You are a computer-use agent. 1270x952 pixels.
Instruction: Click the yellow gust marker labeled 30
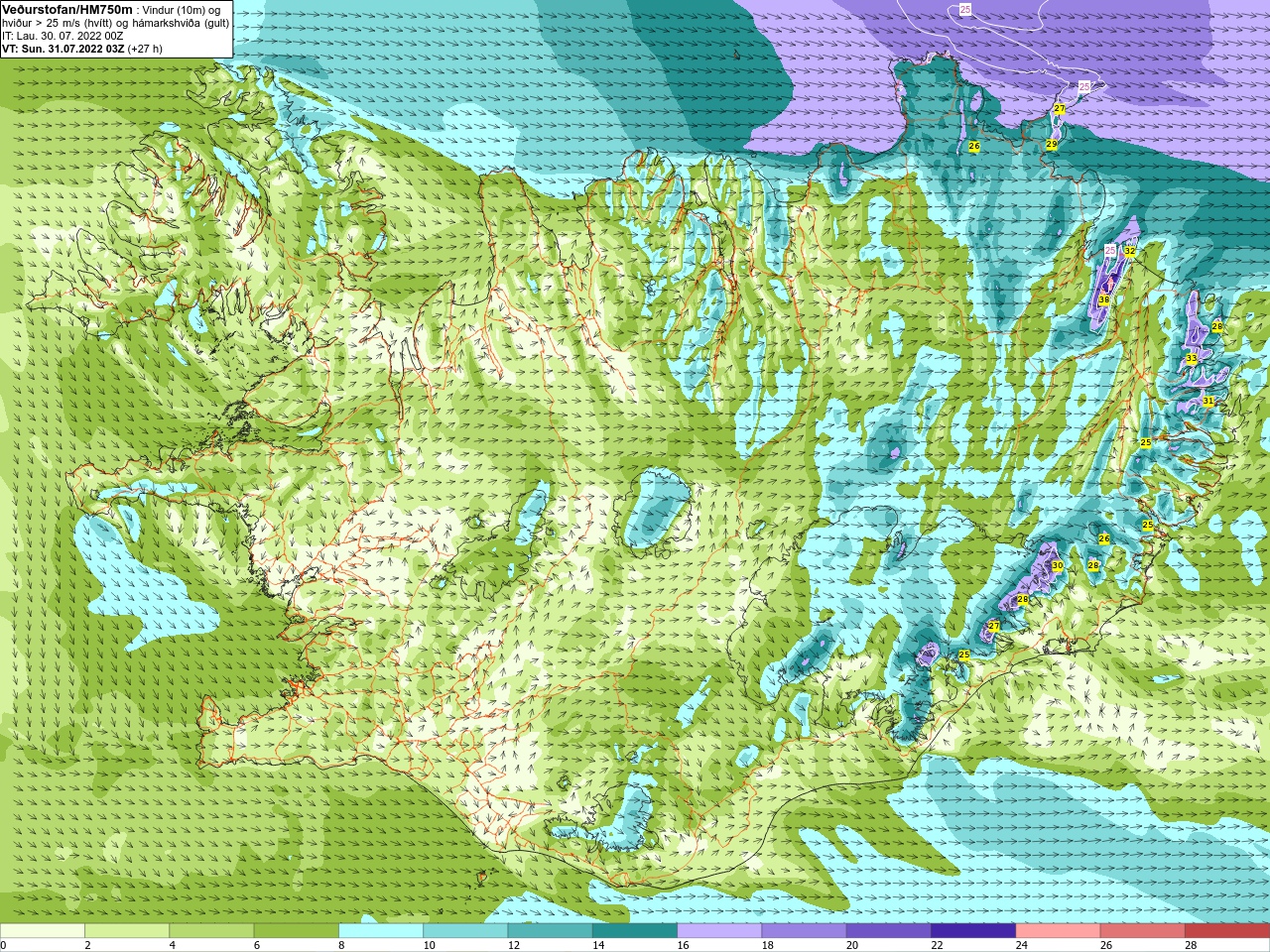[1057, 565]
